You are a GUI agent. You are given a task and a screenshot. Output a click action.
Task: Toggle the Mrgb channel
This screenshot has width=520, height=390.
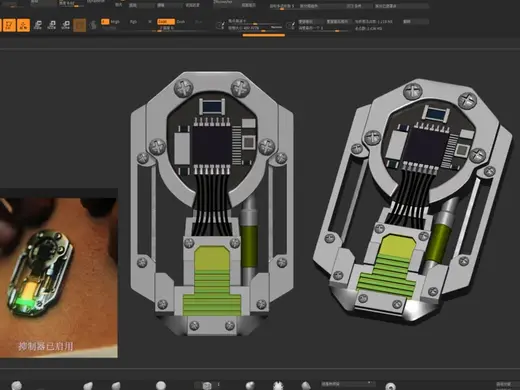(115, 22)
